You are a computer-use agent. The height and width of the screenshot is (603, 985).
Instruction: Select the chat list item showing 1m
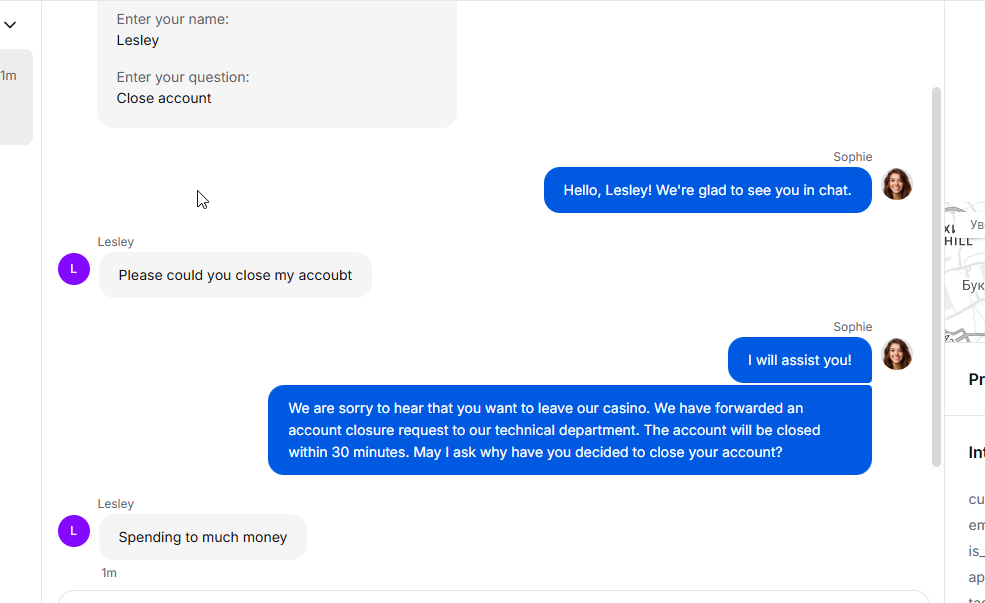point(15,96)
